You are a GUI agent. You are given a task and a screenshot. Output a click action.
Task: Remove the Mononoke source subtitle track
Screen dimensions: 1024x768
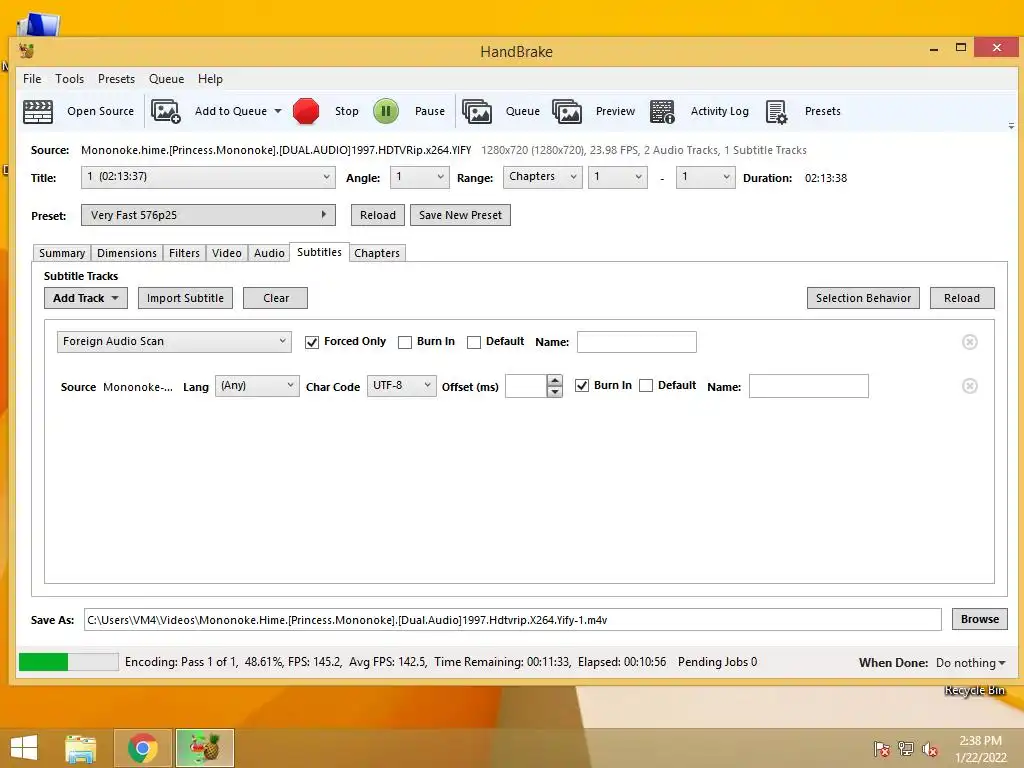point(970,386)
